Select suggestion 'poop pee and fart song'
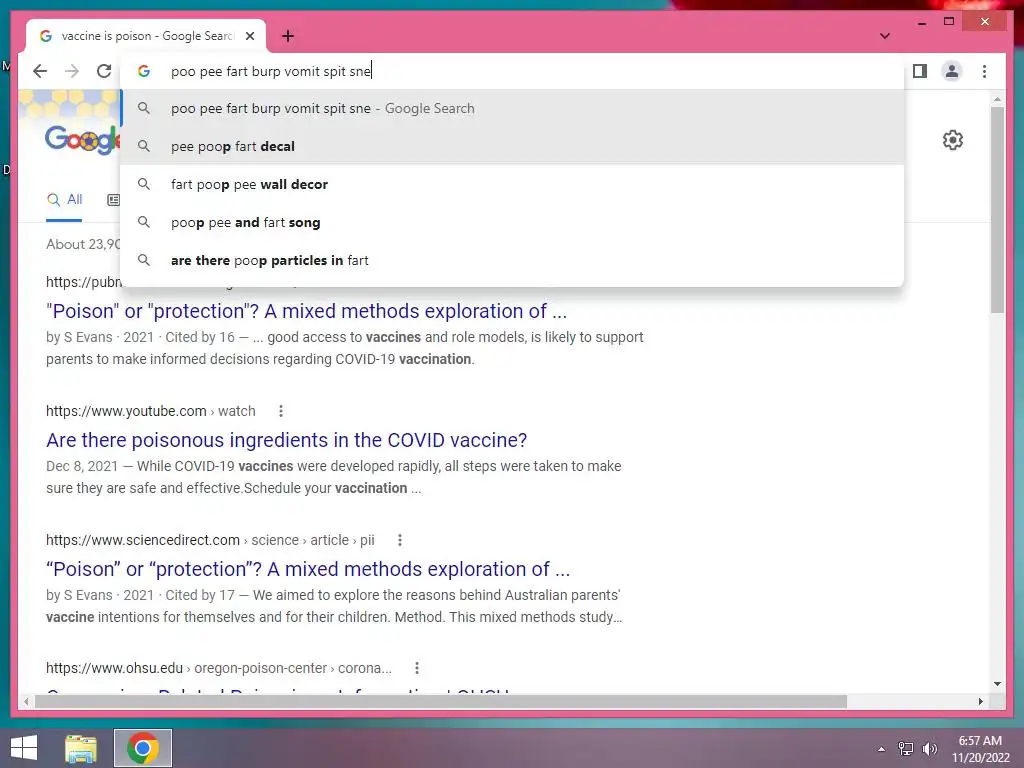This screenshot has height=768, width=1024. (x=513, y=222)
